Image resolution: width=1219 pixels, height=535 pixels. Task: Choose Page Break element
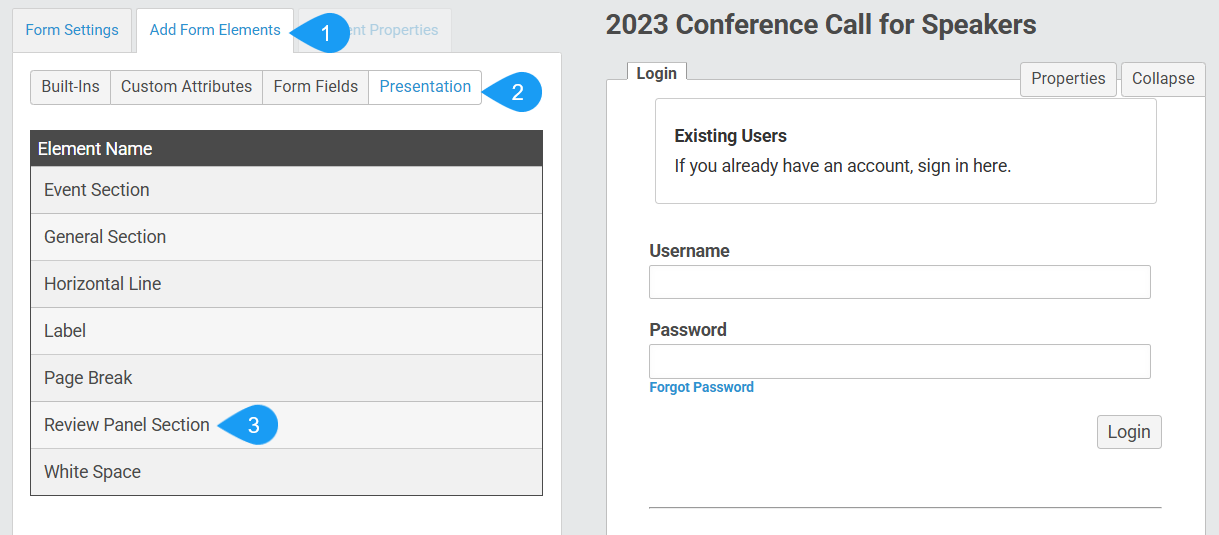pyautogui.click(x=286, y=378)
